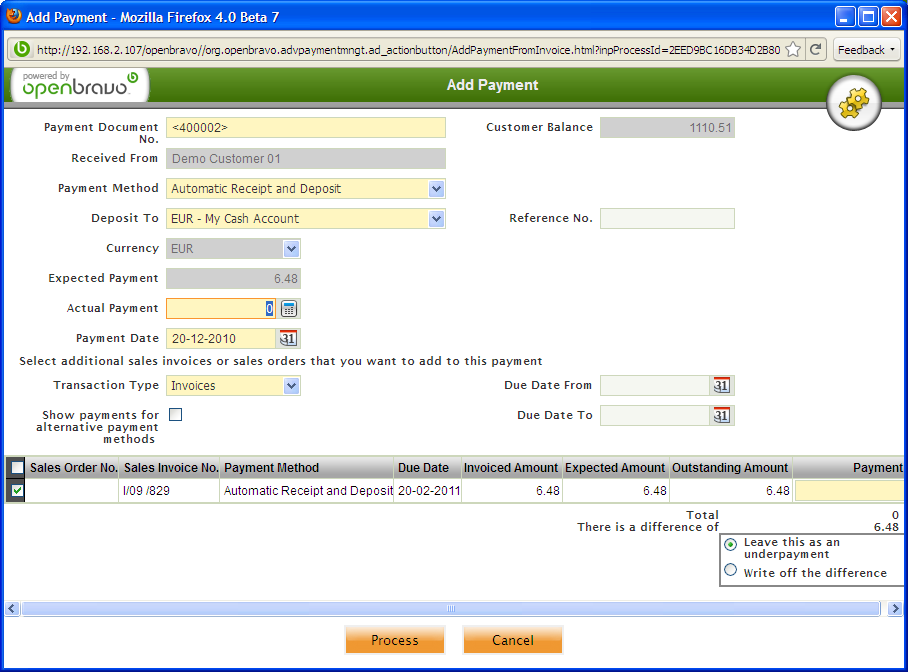
Task: Toggle select-all checkbox in table header
Action: 18,468
